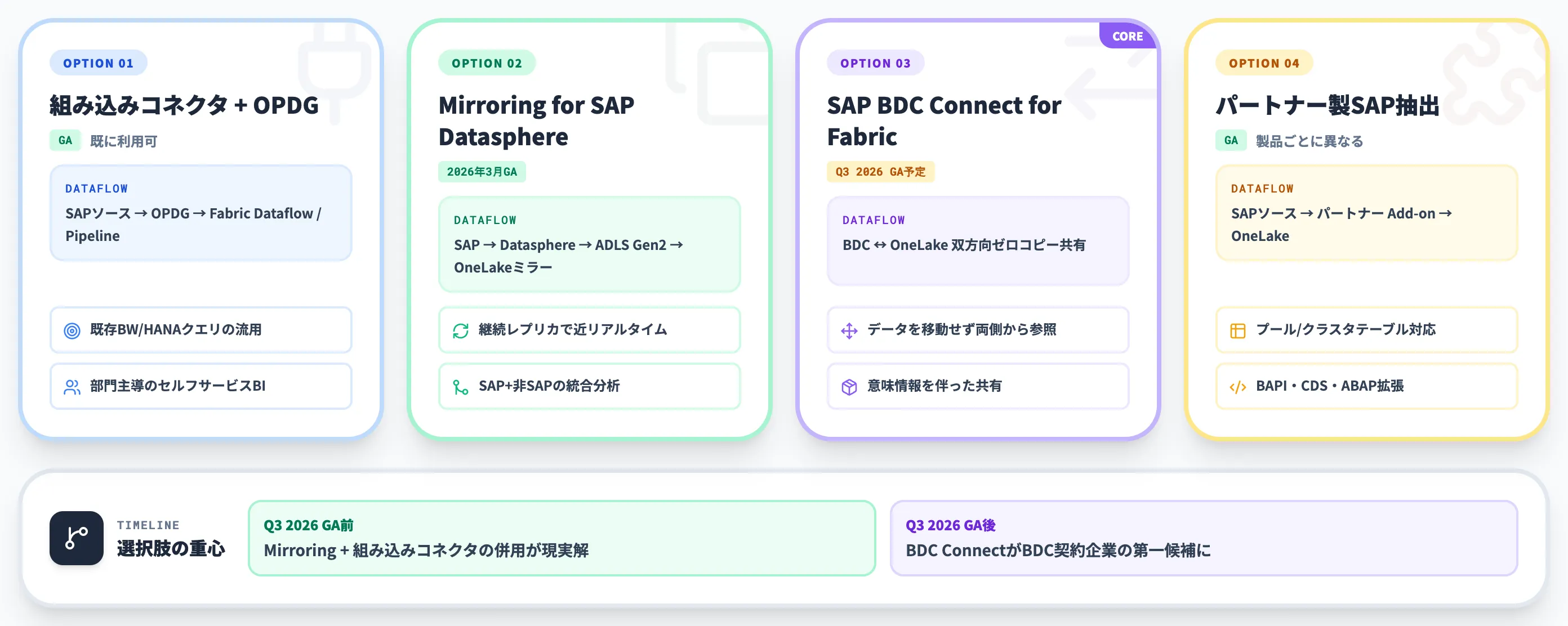Click Mirroring + 組み込みコネクタの併用が現実解 text

tap(426, 551)
